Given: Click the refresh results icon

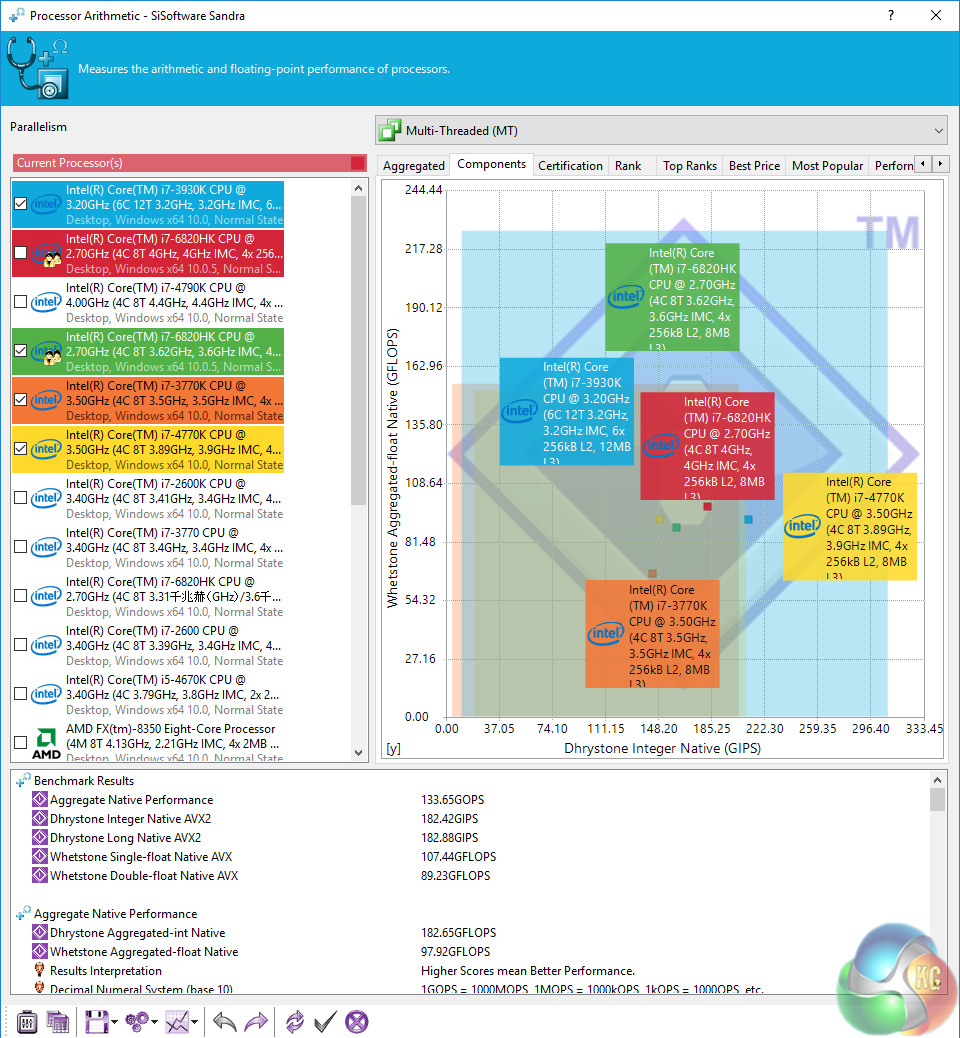Looking at the screenshot, I should coord(294,1021).
